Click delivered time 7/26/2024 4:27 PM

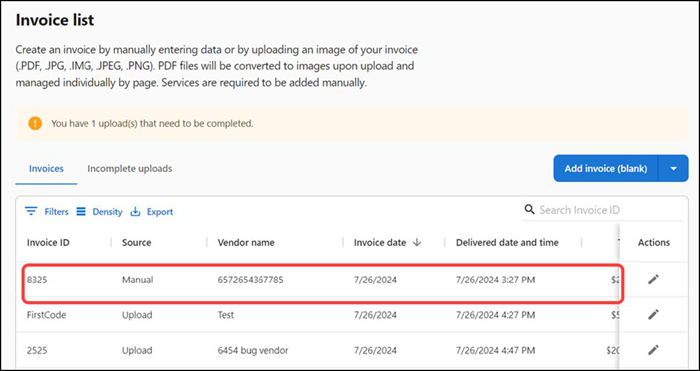coord(496,315)
